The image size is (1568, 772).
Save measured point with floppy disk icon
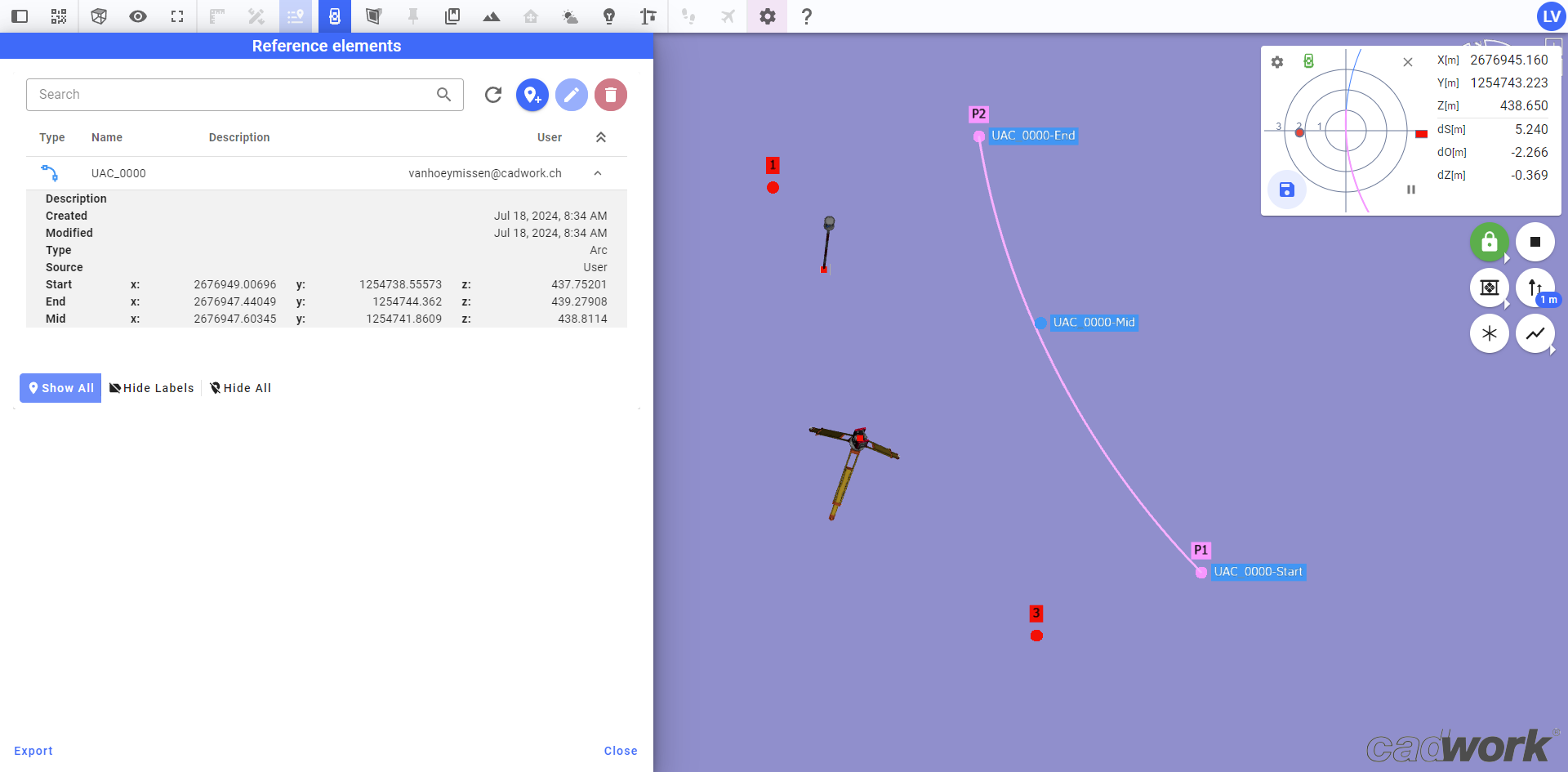point(1286,190)
